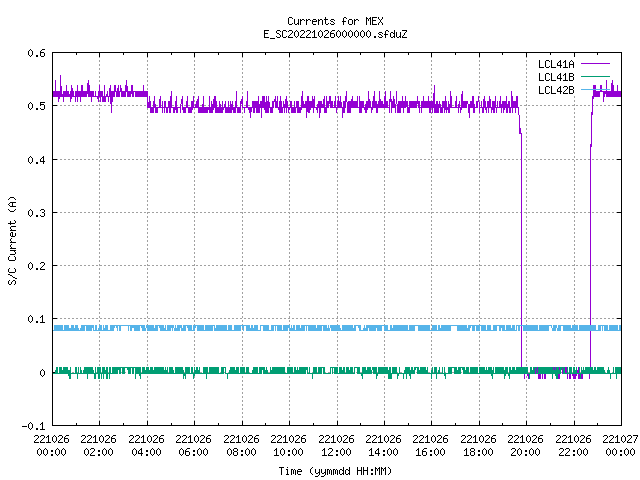
Task: Click the LCL41B legend label
Action: click(556, 77)
